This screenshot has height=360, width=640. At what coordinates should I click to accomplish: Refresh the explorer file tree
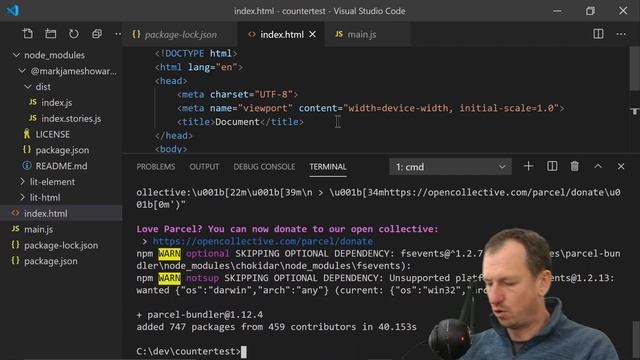pos(74,33)
